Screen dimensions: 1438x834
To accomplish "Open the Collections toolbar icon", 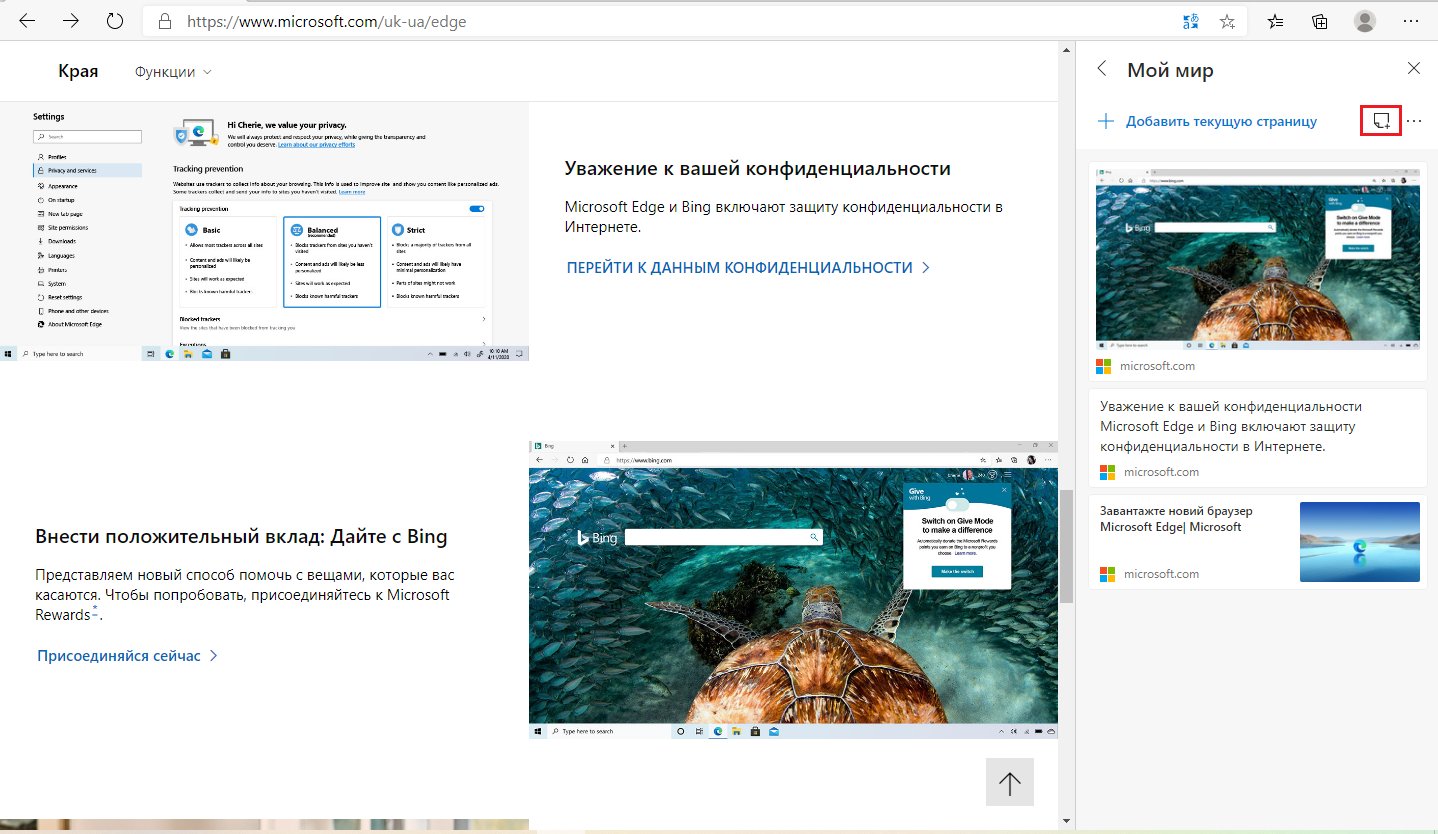I will tap(1320, 21).
